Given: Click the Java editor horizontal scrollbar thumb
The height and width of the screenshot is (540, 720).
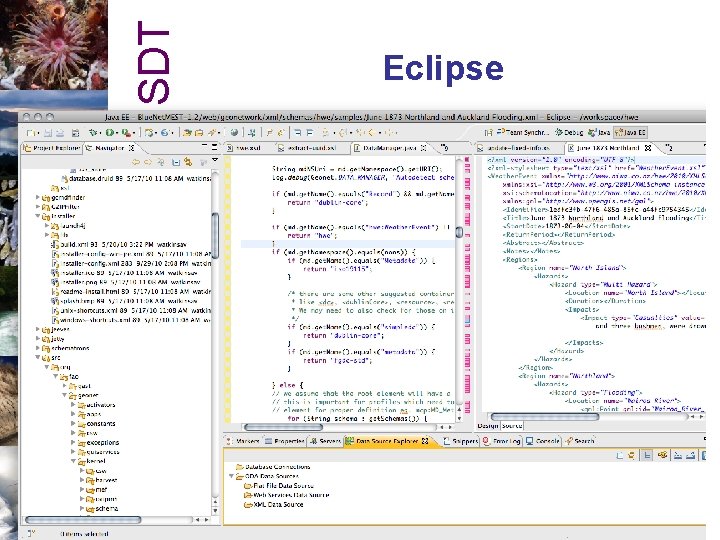Looking at the screenshot, I should [283, 427].
